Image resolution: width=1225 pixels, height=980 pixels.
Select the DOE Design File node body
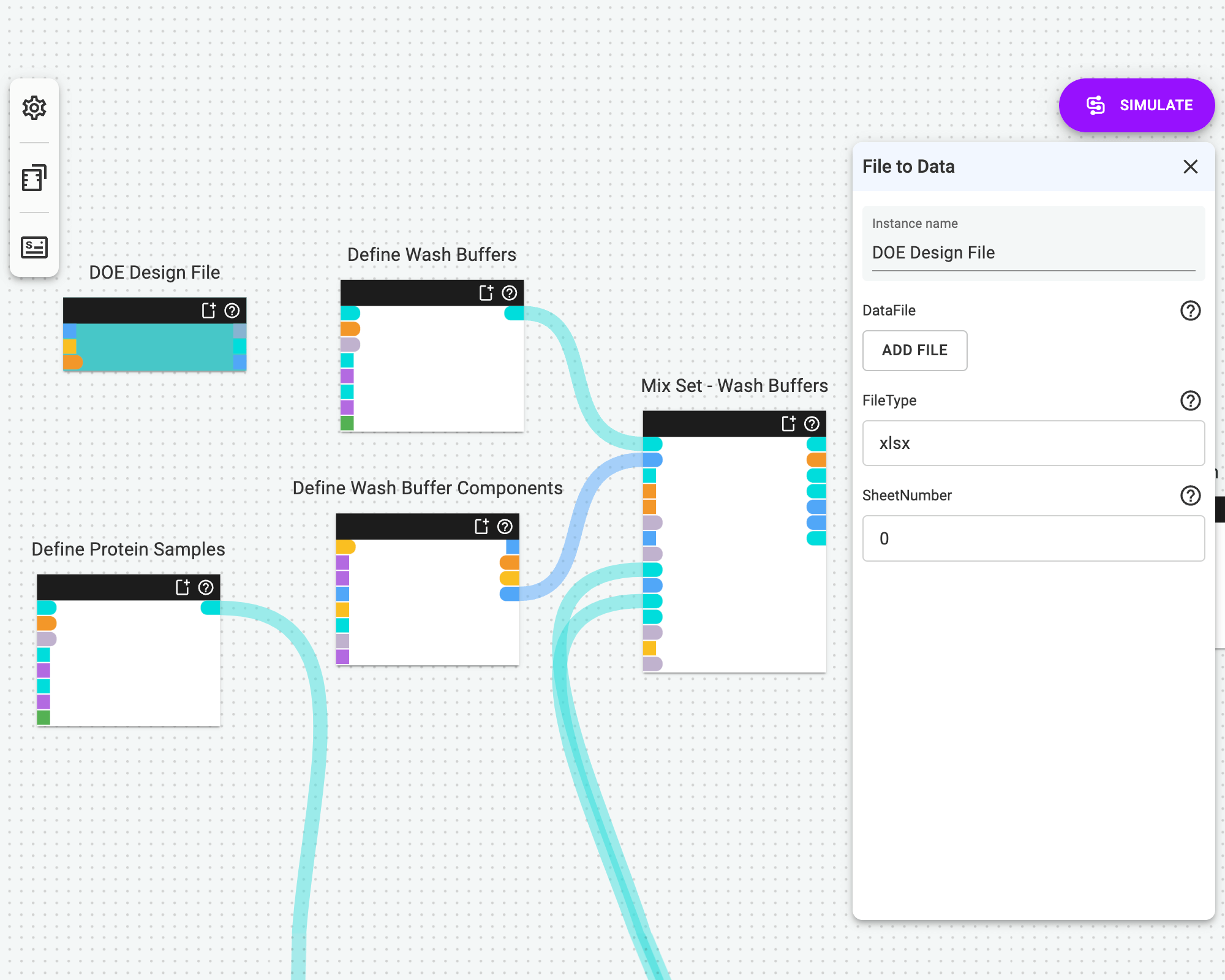tap(154, 347)
